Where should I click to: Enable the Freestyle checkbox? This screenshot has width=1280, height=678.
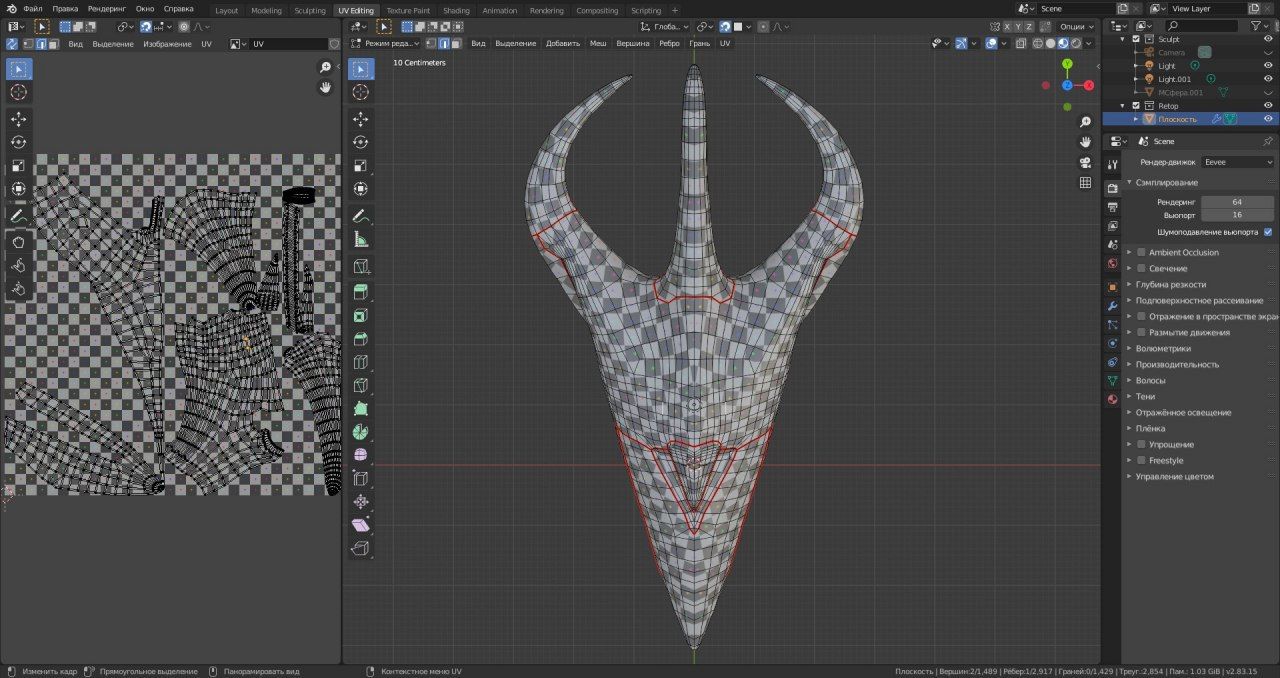point(1141,460)
